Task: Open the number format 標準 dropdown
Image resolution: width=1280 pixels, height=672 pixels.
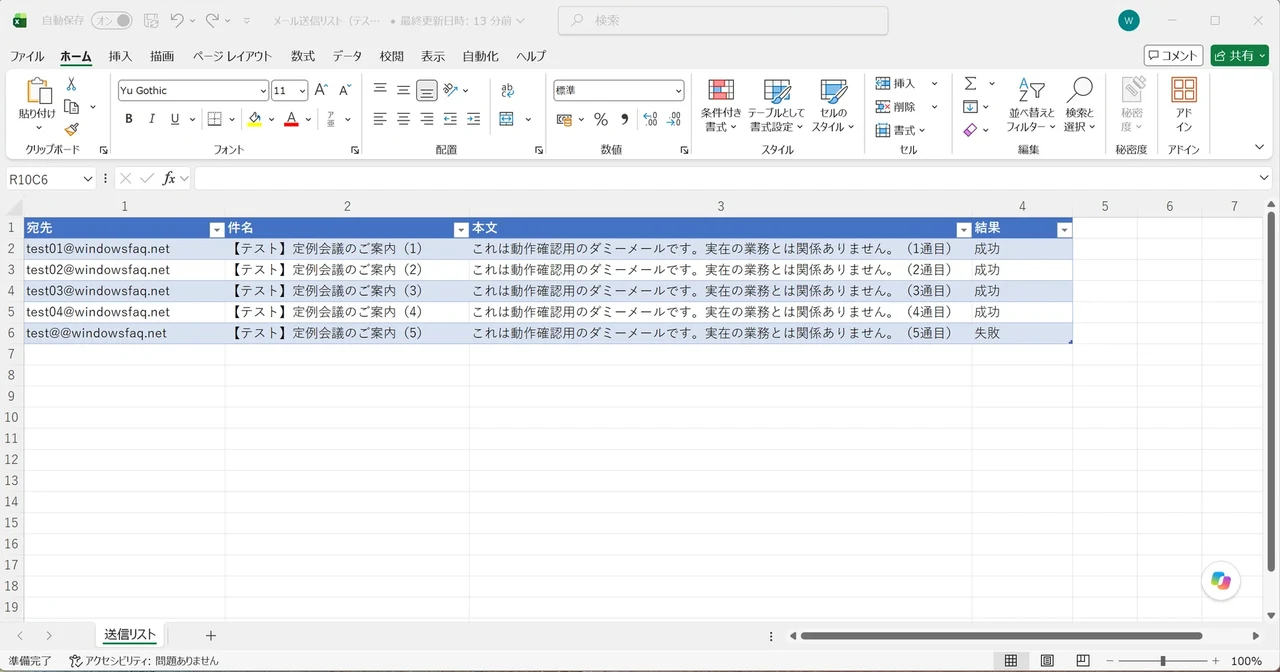Action: pyautogui.click(x=678, y=91)
